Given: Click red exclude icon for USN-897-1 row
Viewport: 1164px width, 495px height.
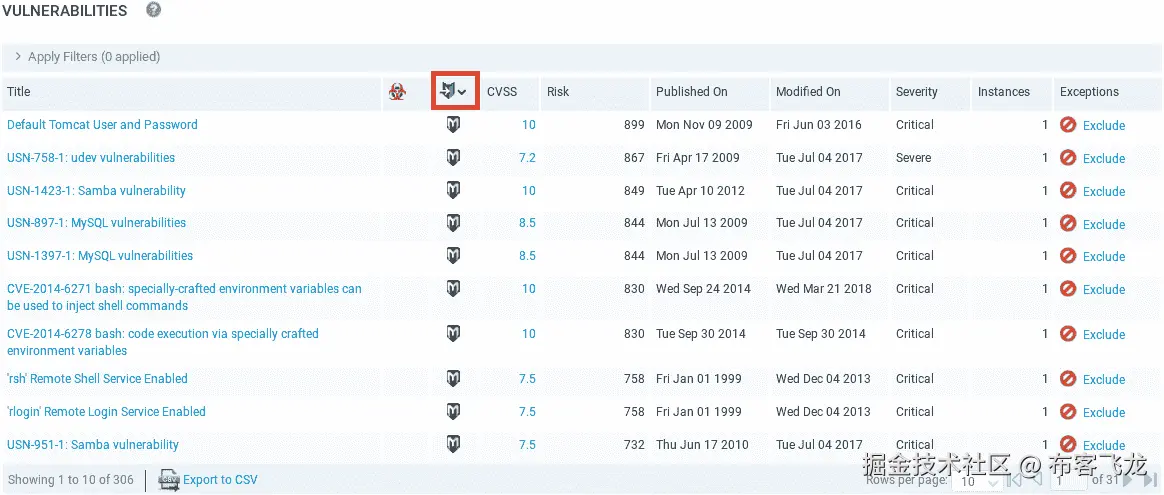Looking at the screenshot, I should coord(1068,223).
